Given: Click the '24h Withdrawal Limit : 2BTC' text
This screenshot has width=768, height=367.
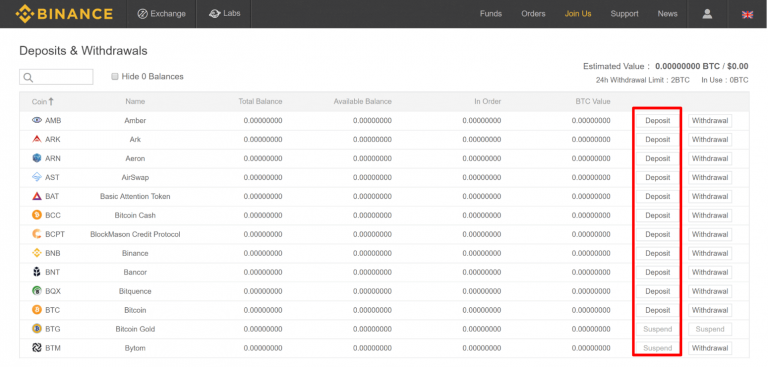Looking at the screenshot, I should tap(643, 80).
